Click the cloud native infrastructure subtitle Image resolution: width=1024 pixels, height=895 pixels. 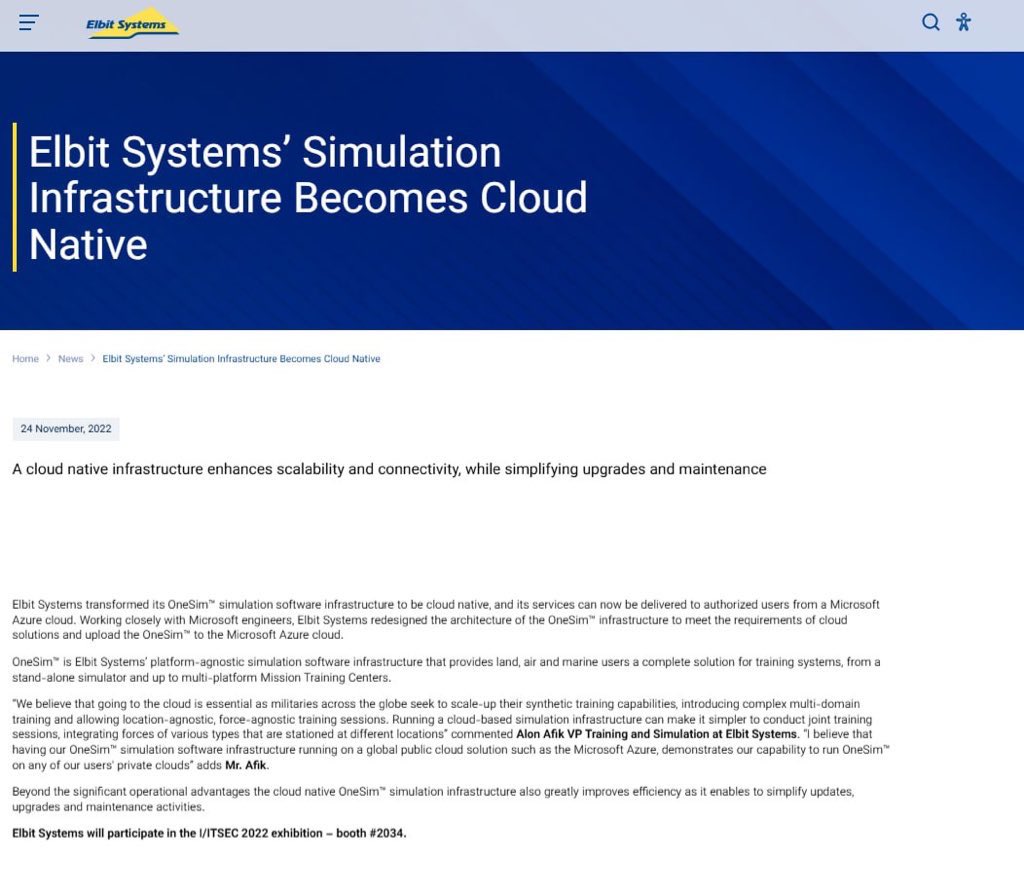point(389,469)
